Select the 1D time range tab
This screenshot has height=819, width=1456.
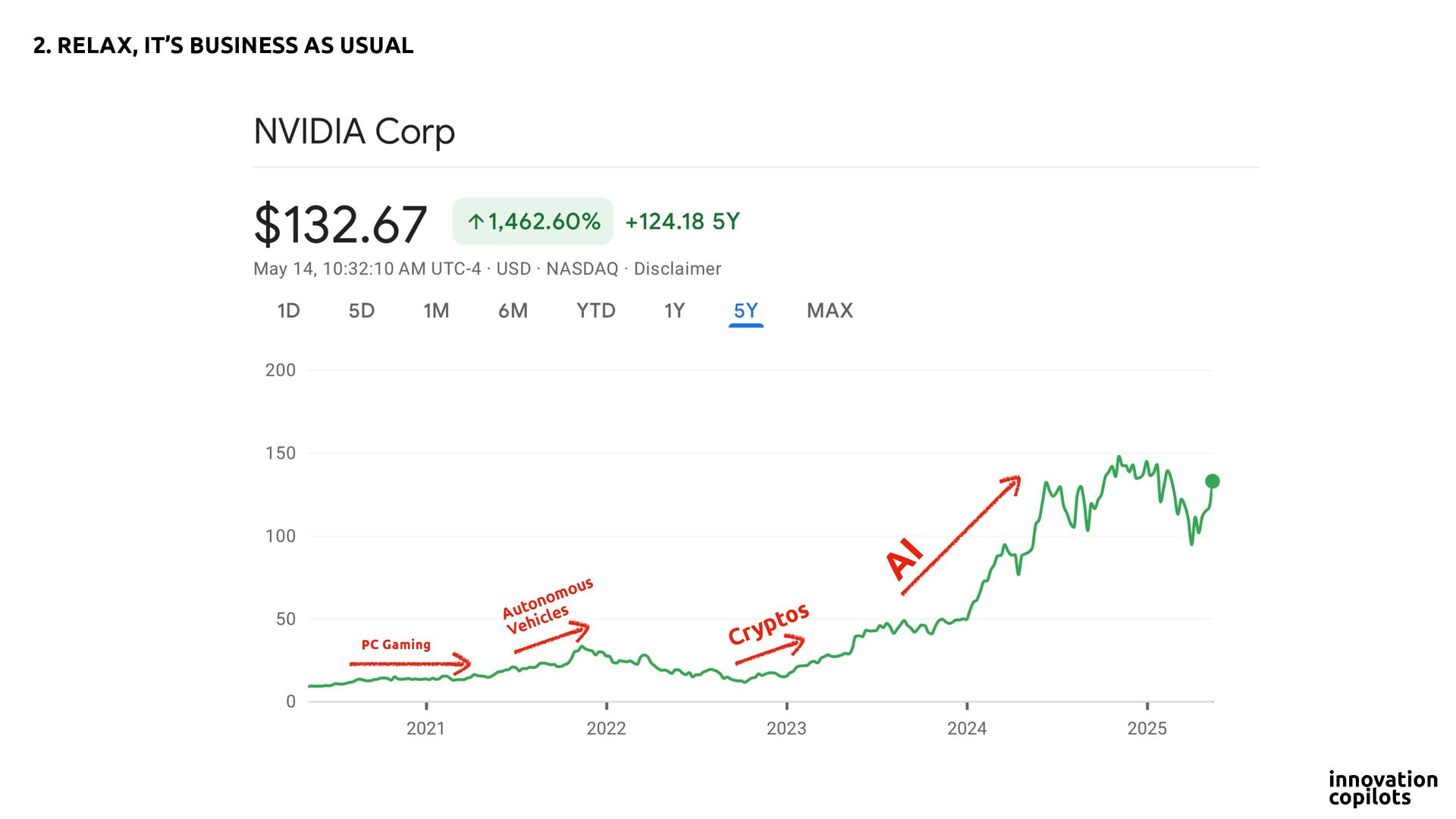(x=288, y=311)
